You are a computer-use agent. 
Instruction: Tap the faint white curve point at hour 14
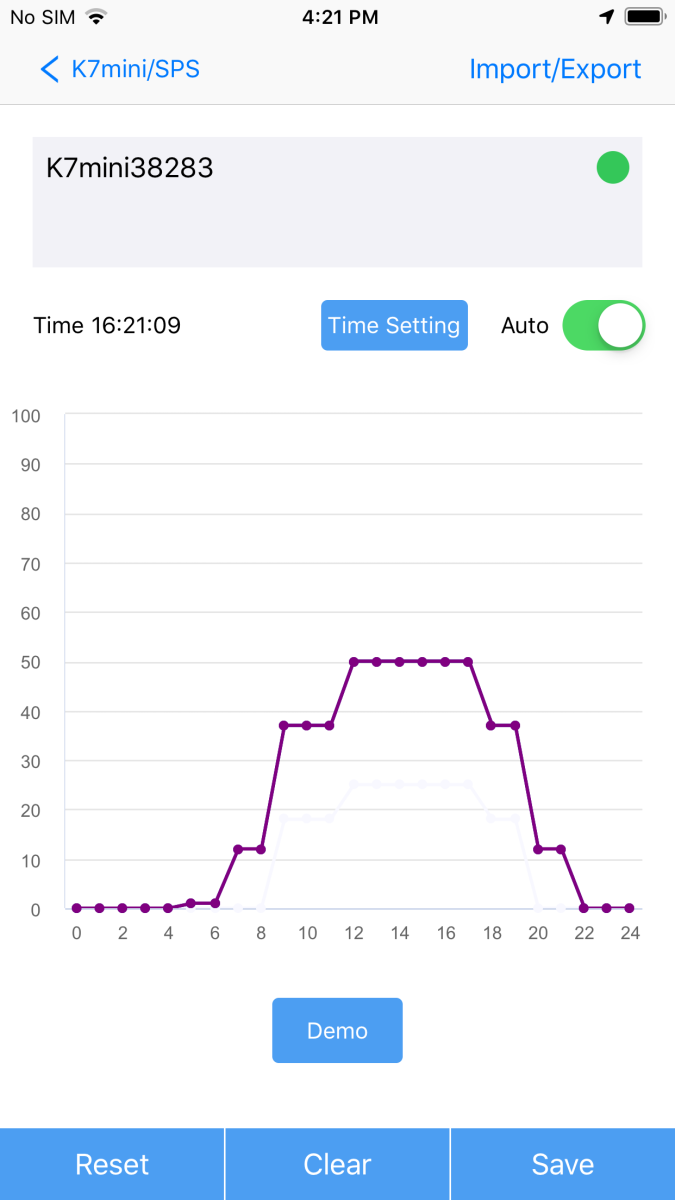pos(399,784)
